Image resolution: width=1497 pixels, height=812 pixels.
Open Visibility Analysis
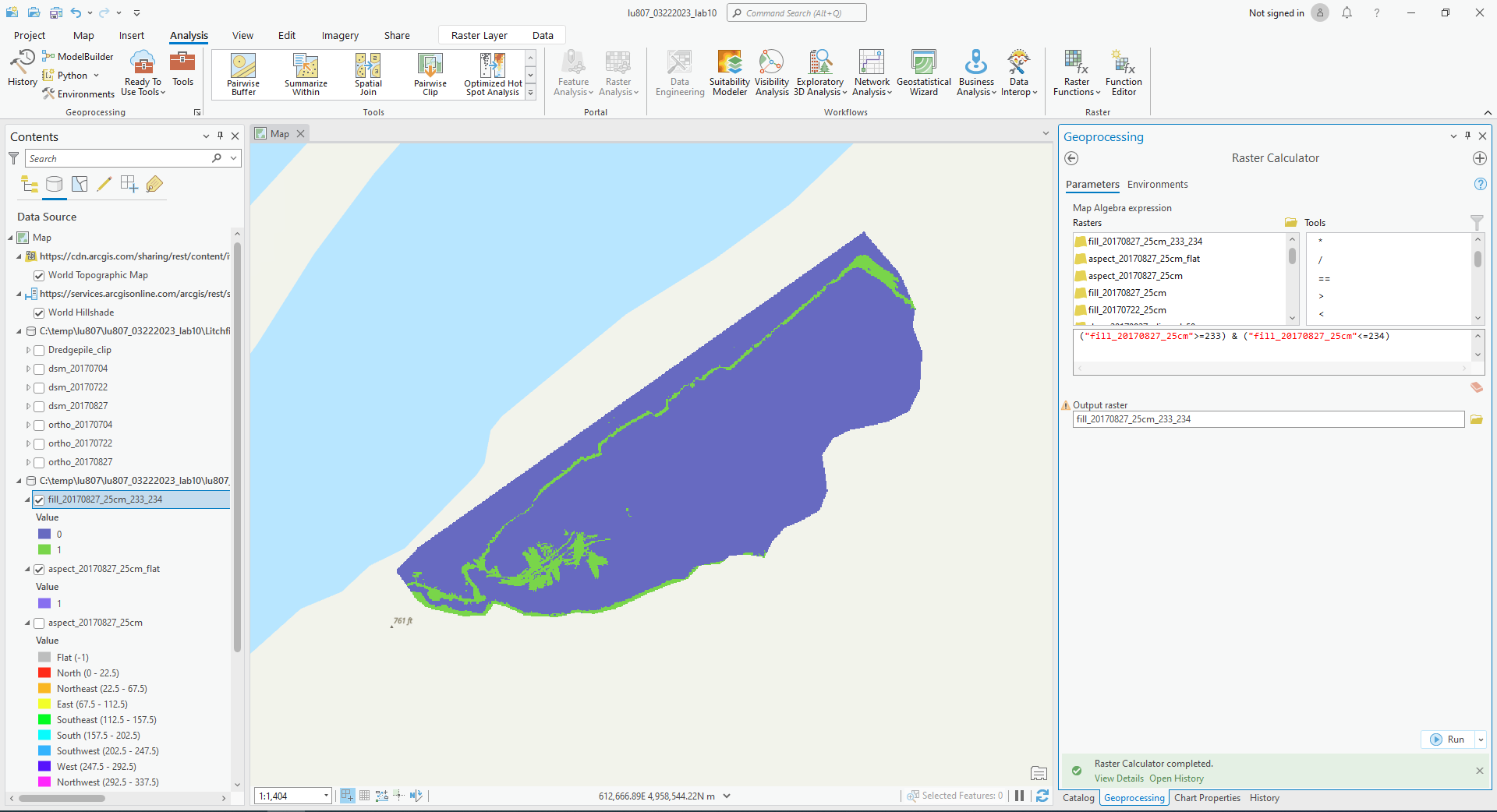(x=772, y=72)
